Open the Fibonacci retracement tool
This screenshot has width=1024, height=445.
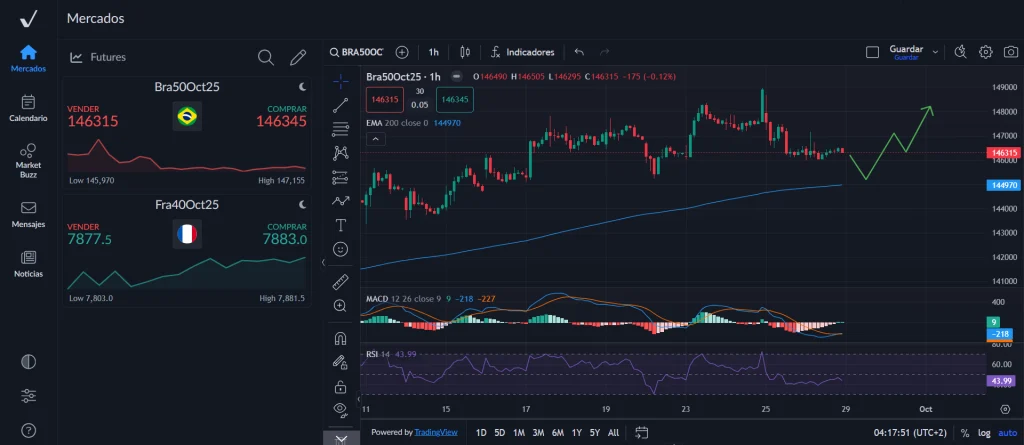[x=341, y=127]
